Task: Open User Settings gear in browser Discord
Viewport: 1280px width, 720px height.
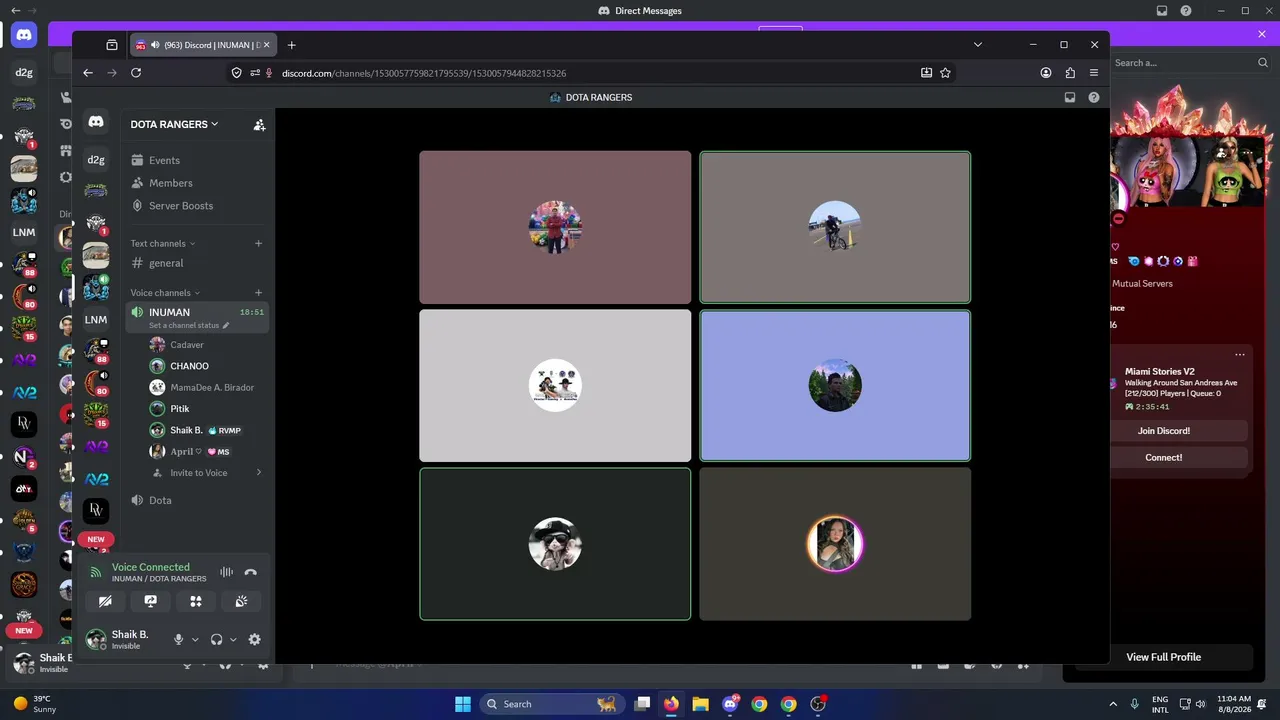Action: pos(254,640)
